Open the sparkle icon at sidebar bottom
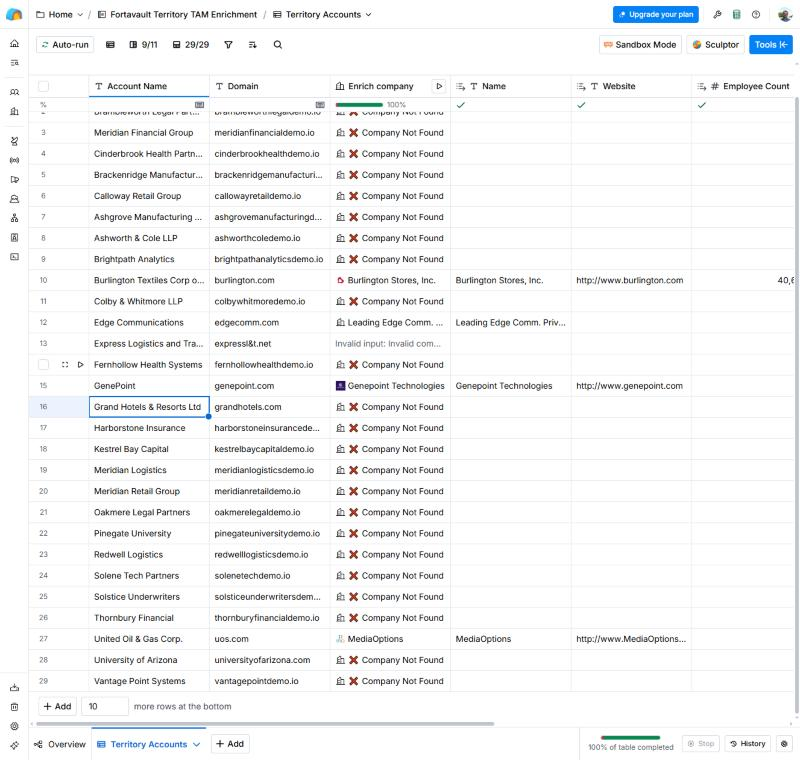 tap(14, 745)
